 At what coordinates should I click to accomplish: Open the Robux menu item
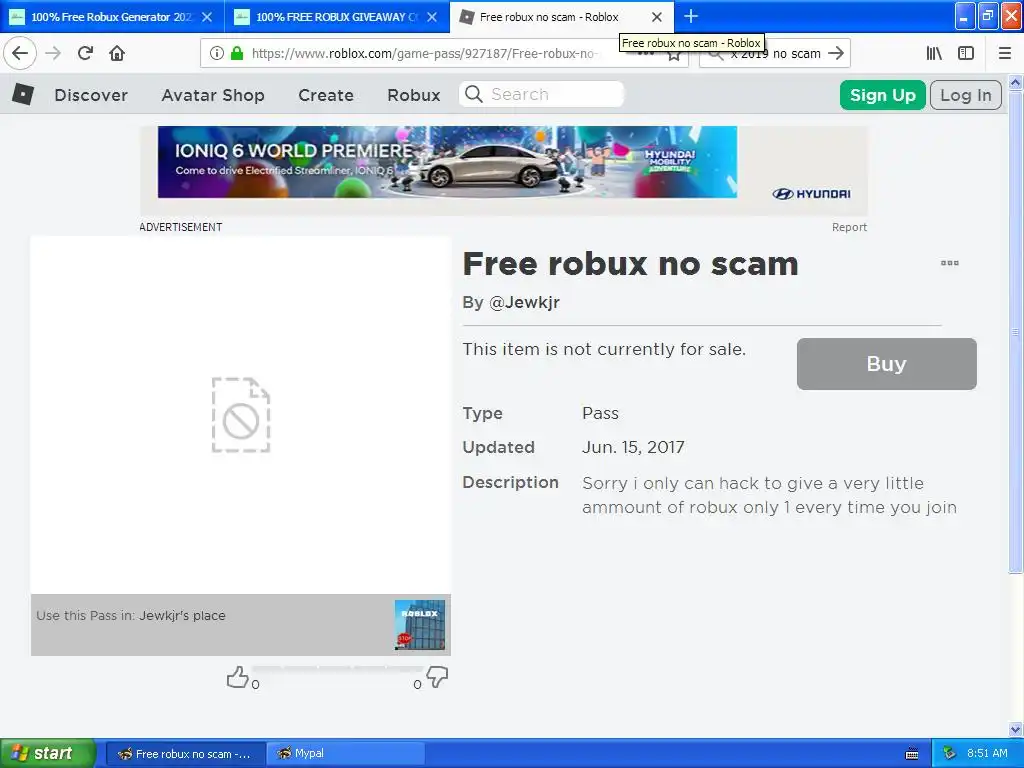click(x=413, y=95)
